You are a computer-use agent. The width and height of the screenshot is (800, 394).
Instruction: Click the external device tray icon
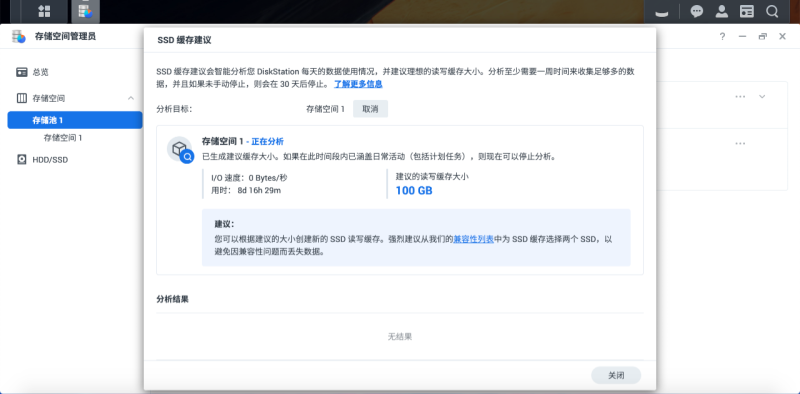coord(662,12)
